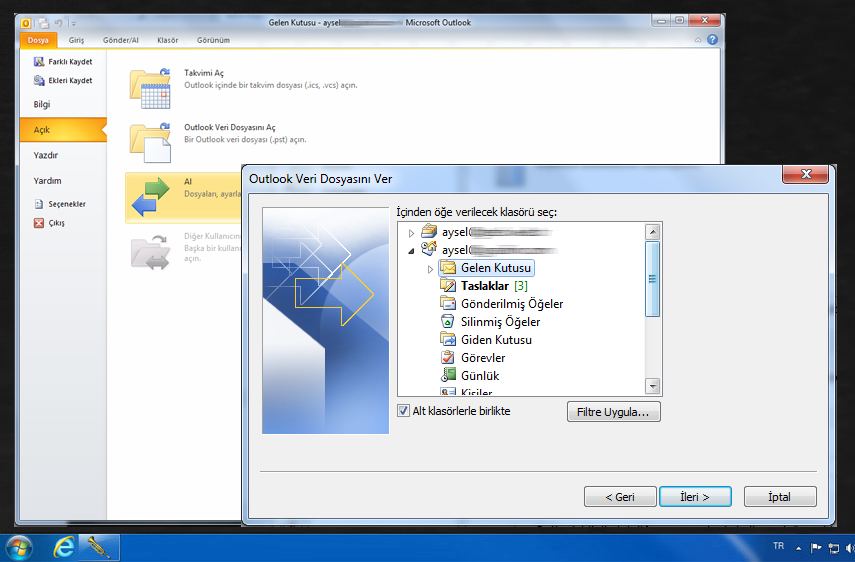Click the network tray icon
The height and width of the screenshot is (562, 855).
click(834, 548)
